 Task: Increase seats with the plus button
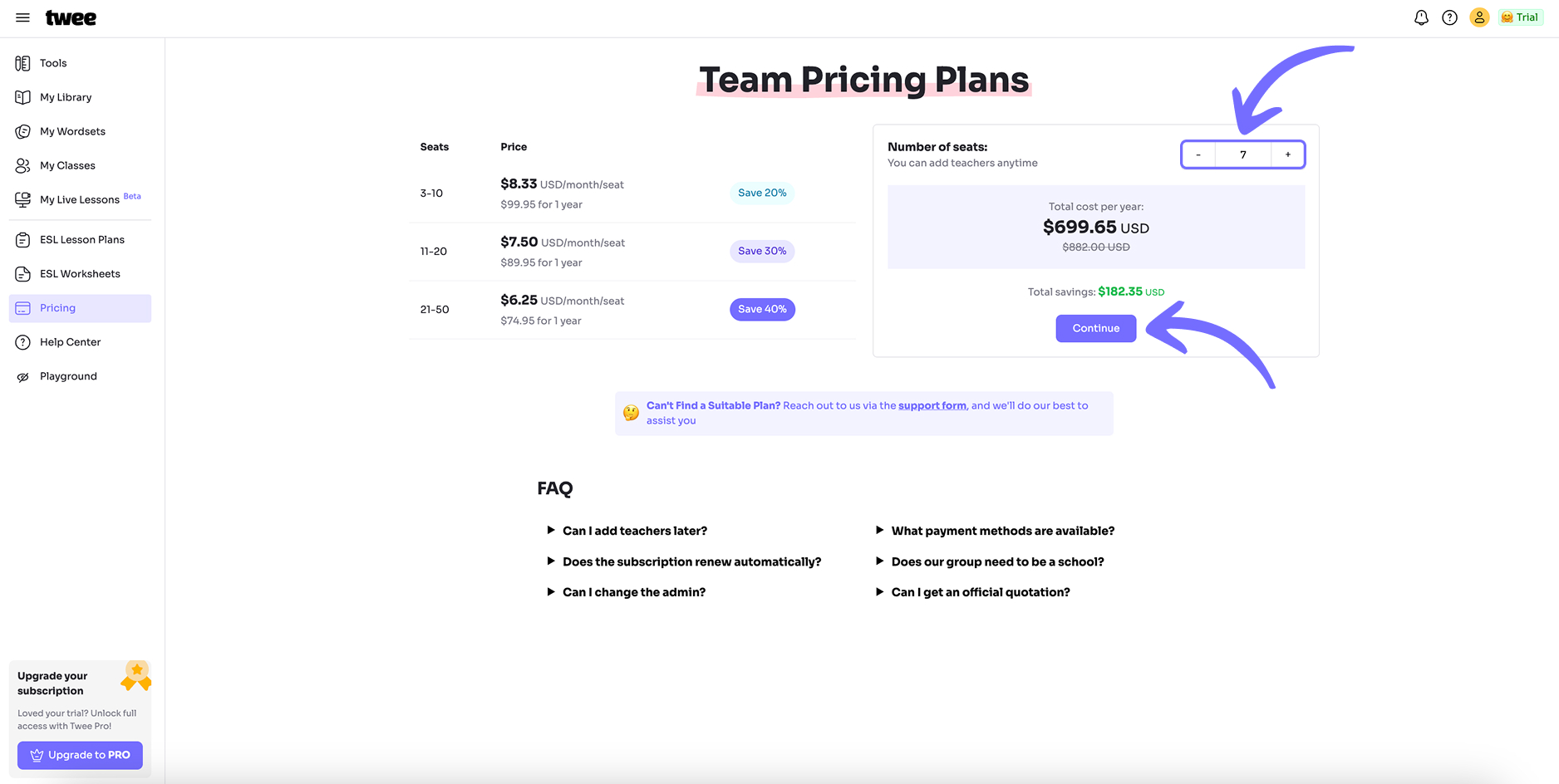pyautogui.click(x=1288, y=154)
